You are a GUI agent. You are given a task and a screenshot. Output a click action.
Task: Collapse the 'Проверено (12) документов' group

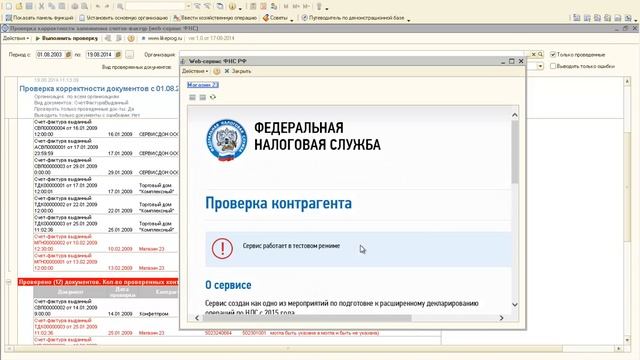click(9, 282)
